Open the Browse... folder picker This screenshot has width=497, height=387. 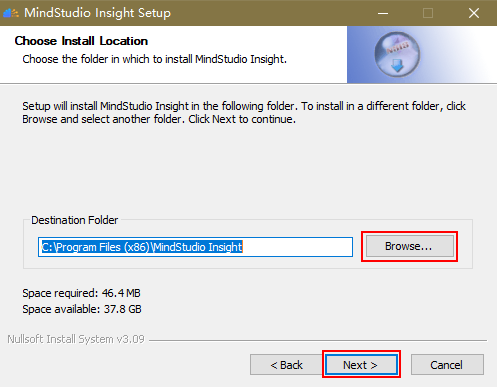tap(410, 246)
